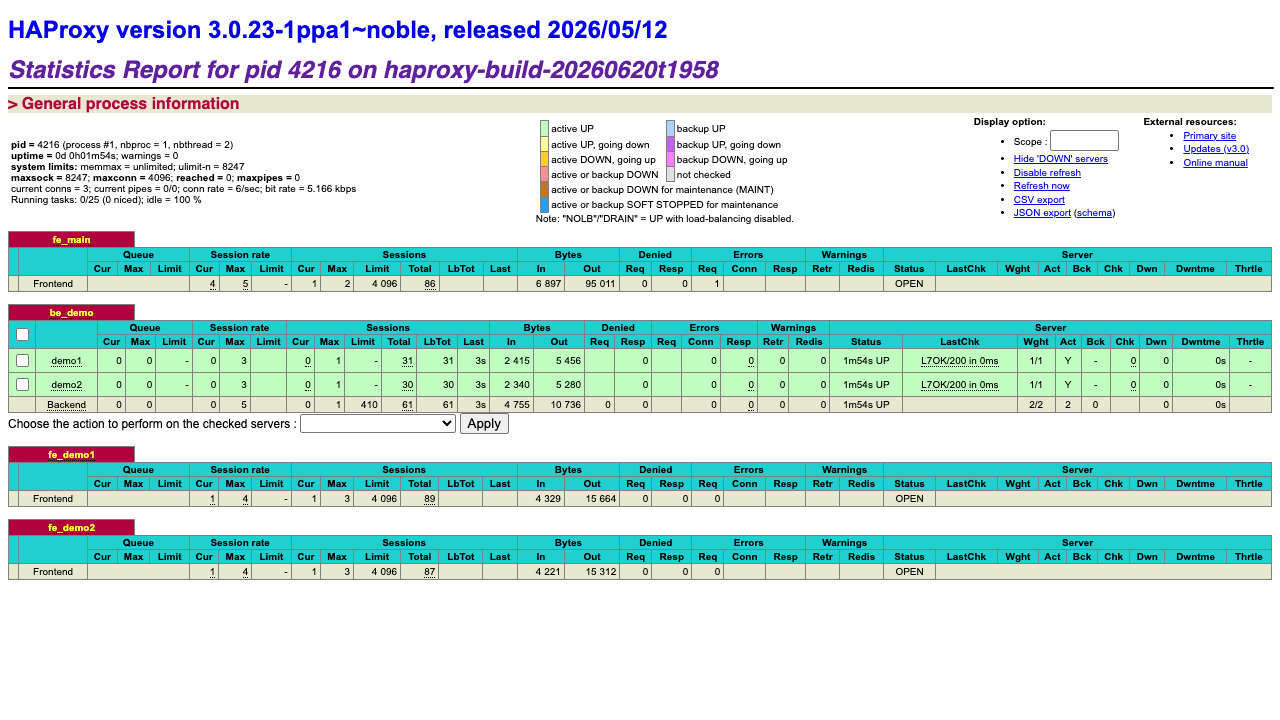
Task: Click demo2 sessions total value 30
Action: point(407,385)
